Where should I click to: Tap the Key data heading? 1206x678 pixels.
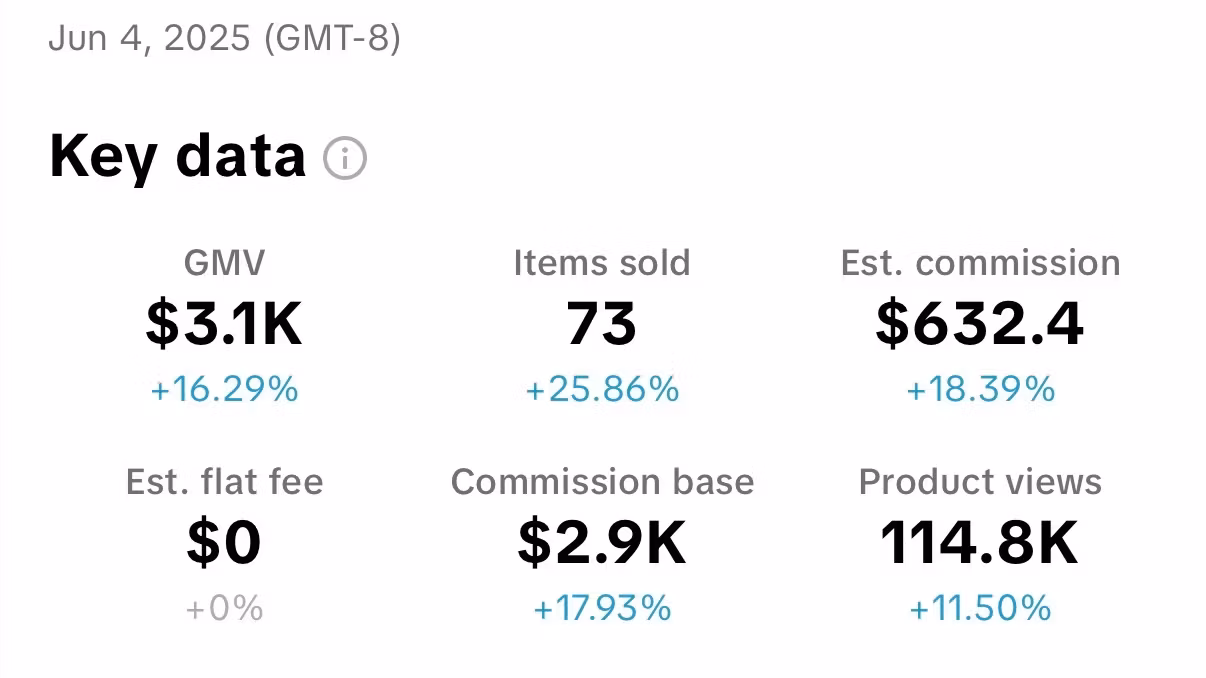(177, 157)
